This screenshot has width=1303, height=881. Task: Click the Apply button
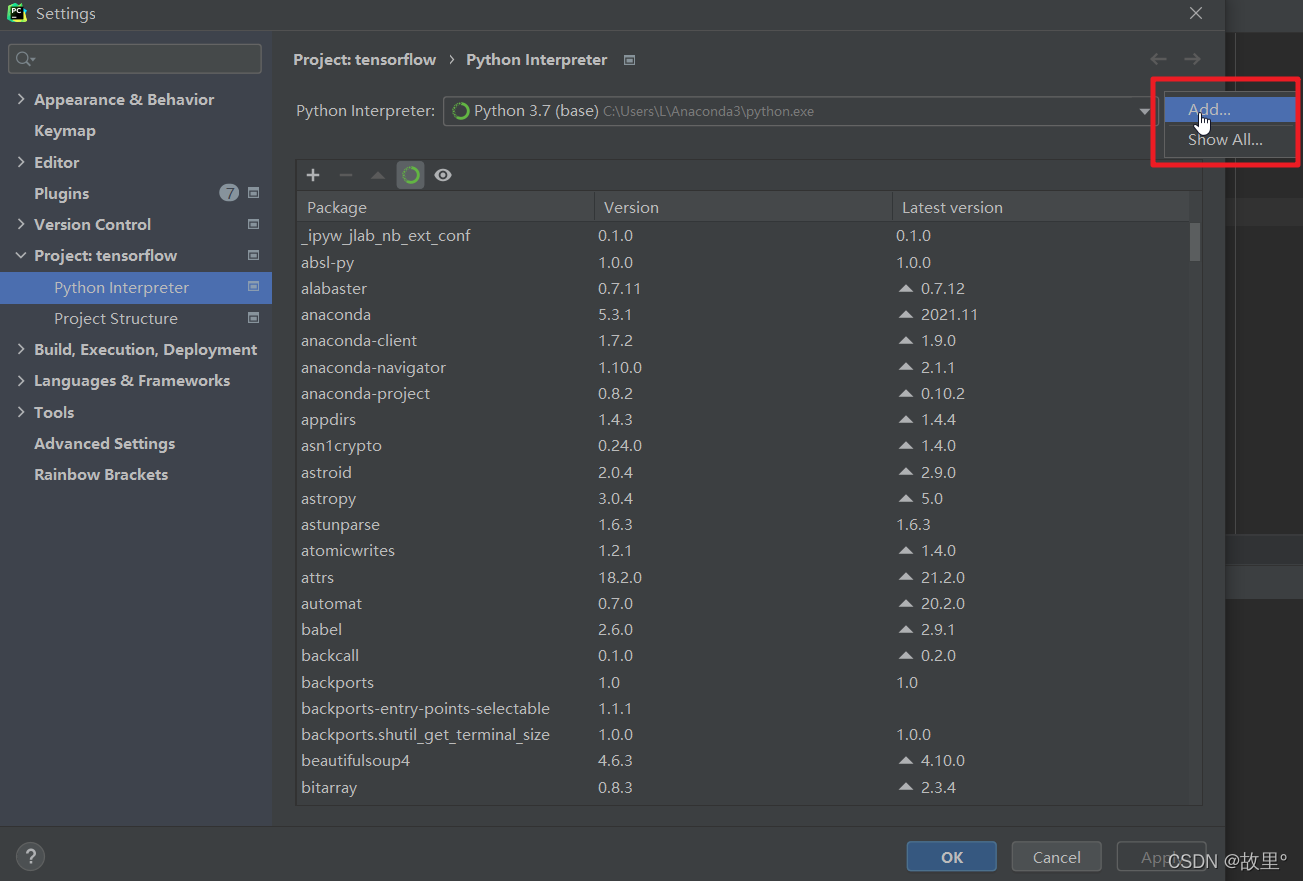click(x=1161, y=857)
